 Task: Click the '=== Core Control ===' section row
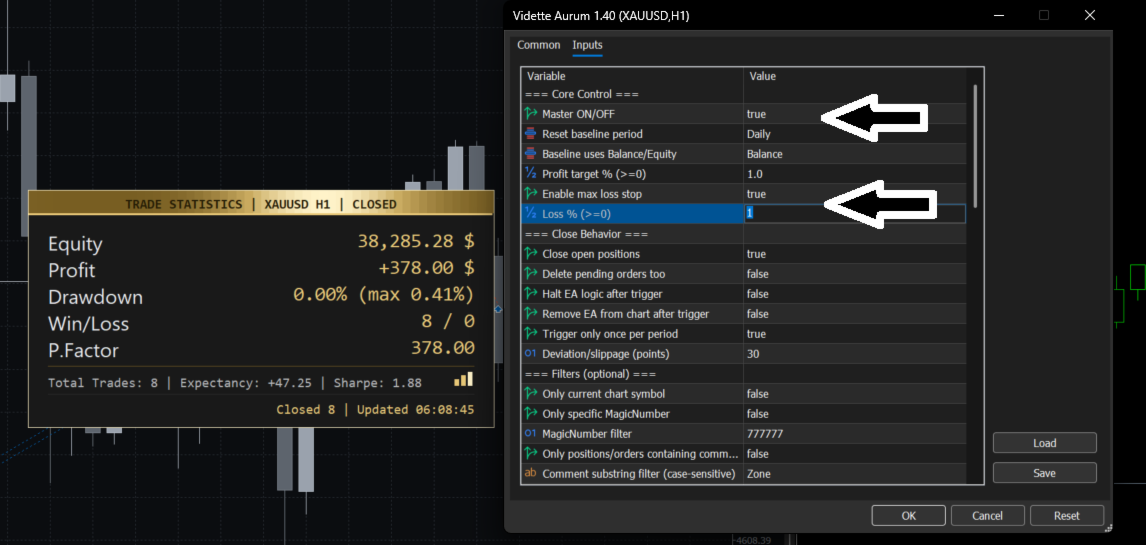(x=743, y=94)
